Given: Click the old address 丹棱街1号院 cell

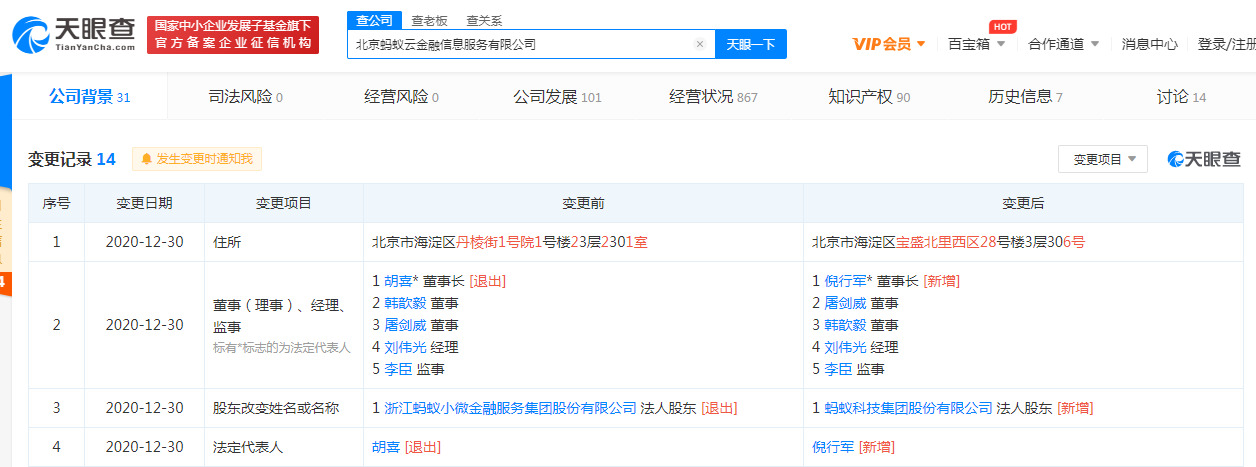Looking at the screenshot, I should point(583,242).
